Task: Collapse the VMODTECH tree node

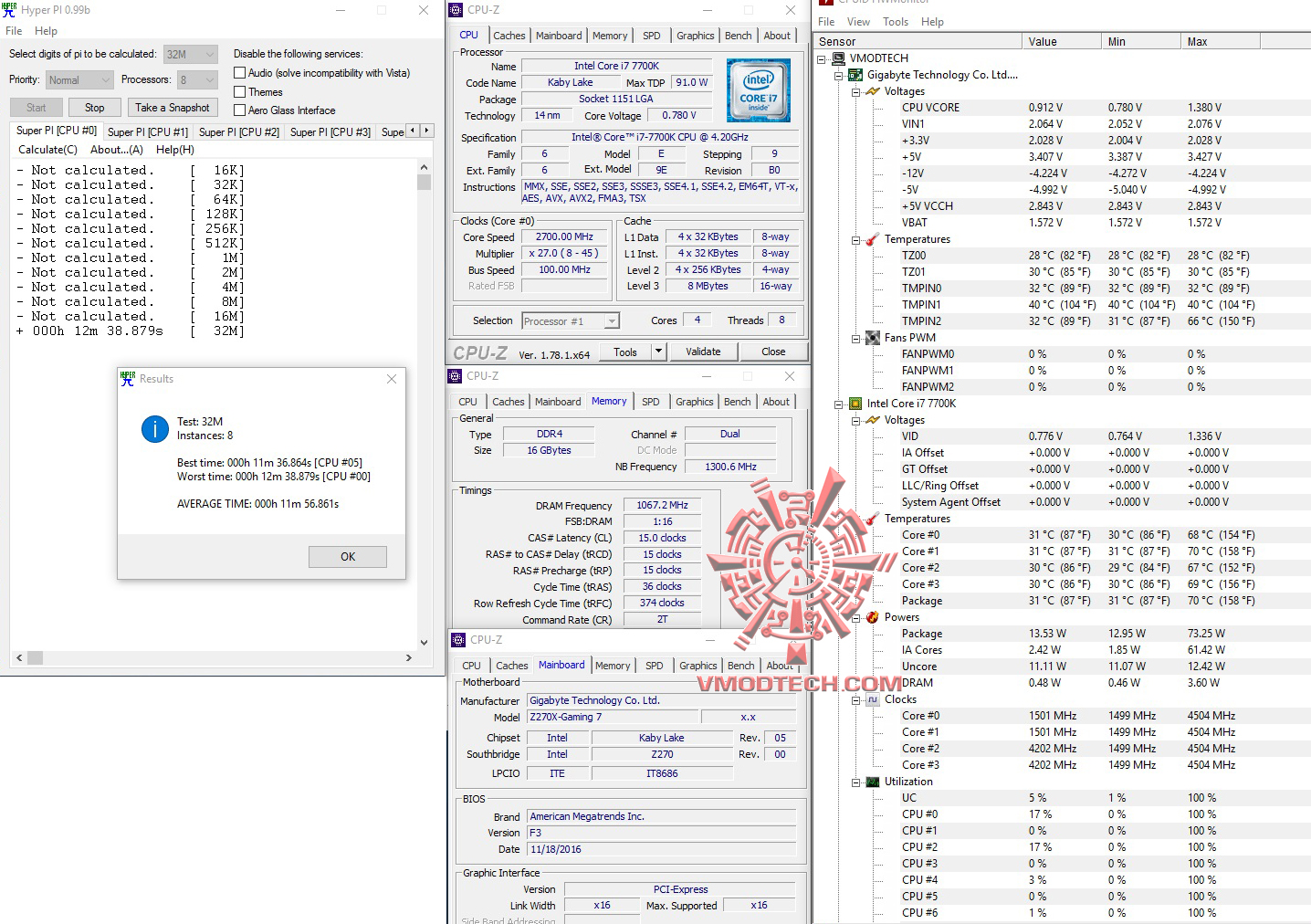Action: [821, 58]
